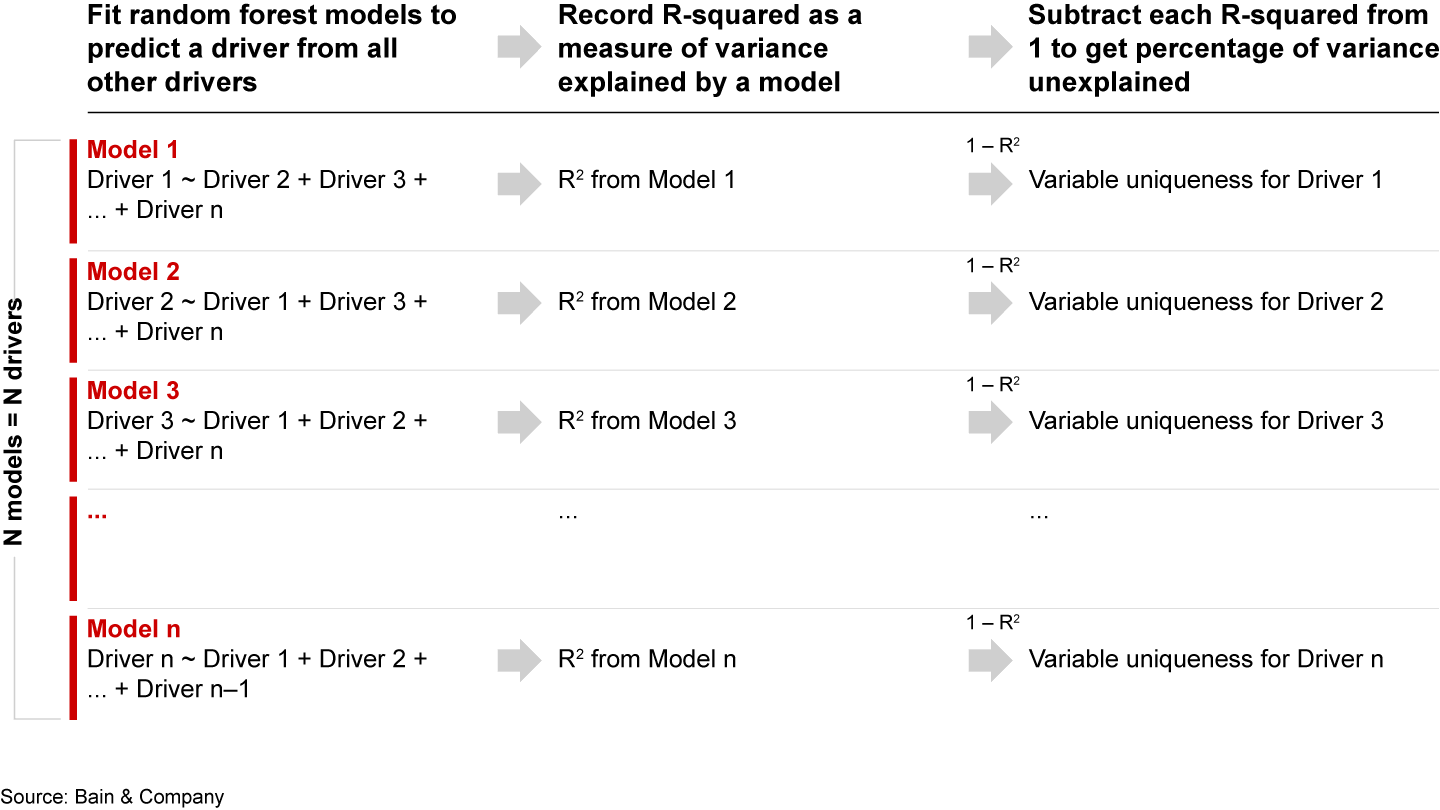
Task: Click the 'Record R-squared as a measure' column header
Action: (x=709, y=48)
